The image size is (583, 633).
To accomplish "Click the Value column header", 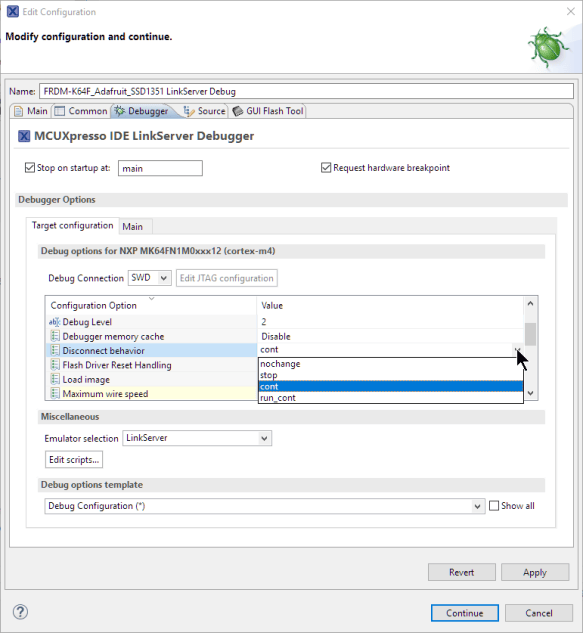I will click(x=390, y=306).
